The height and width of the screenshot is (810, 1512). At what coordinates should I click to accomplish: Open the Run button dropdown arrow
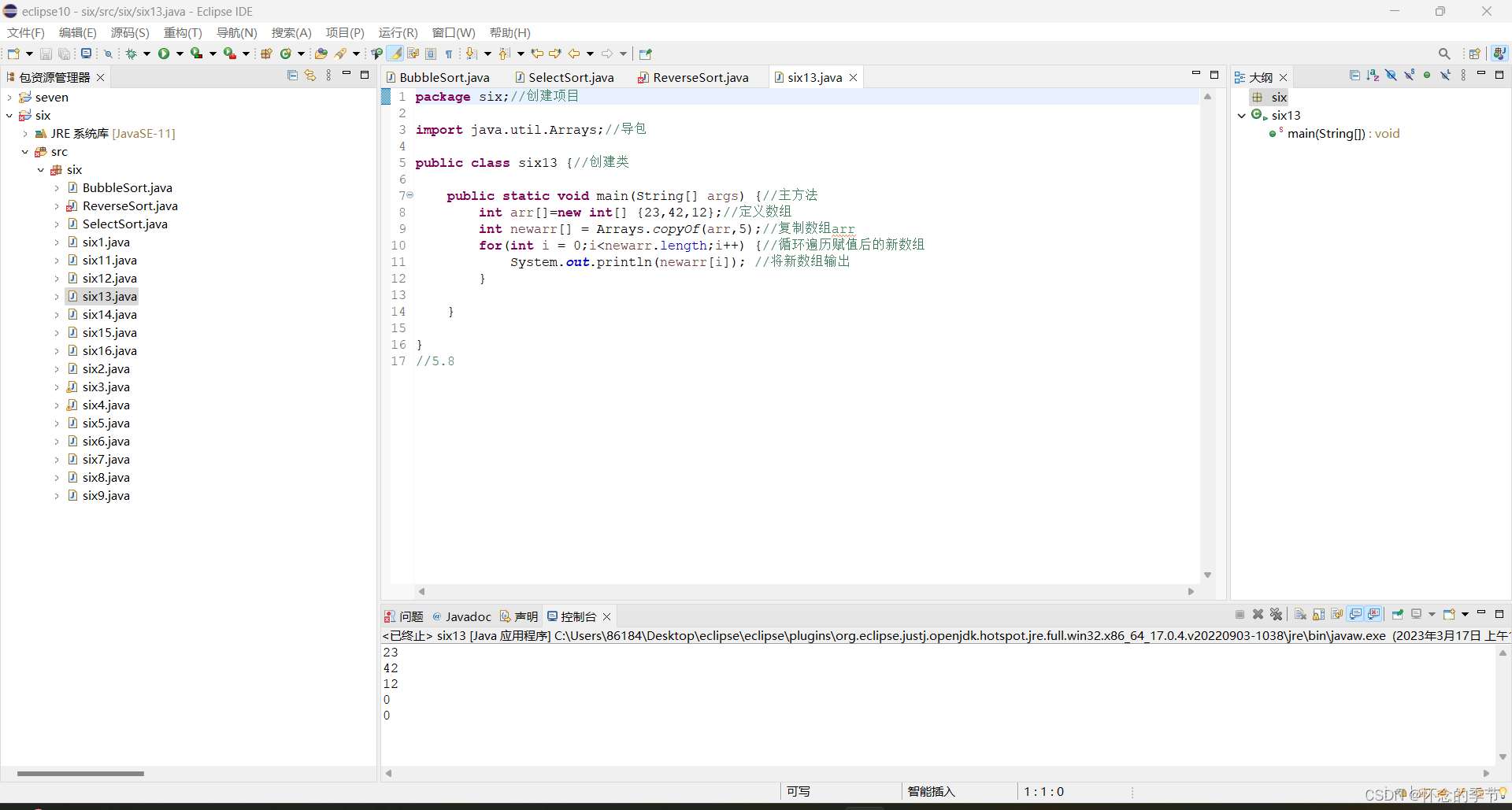point(180,54)
